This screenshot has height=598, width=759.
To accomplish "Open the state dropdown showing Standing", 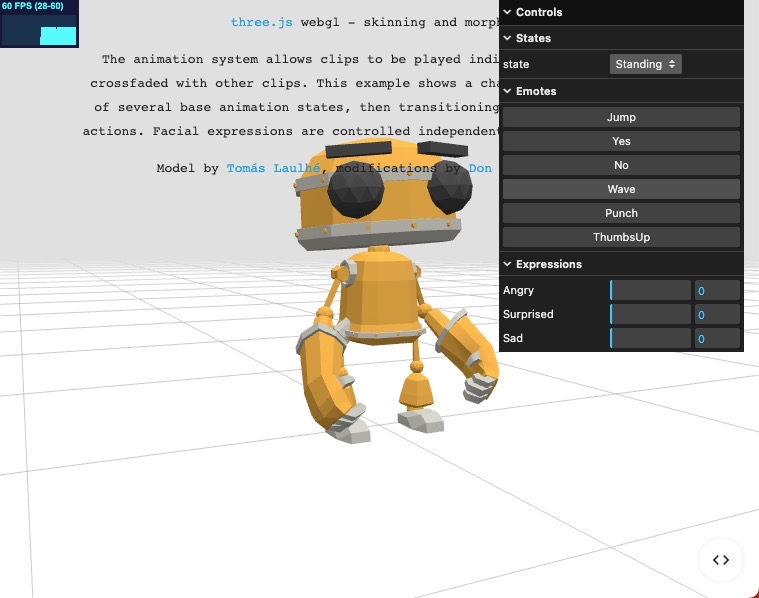I will pyautogui.click(x=645, y=64).
